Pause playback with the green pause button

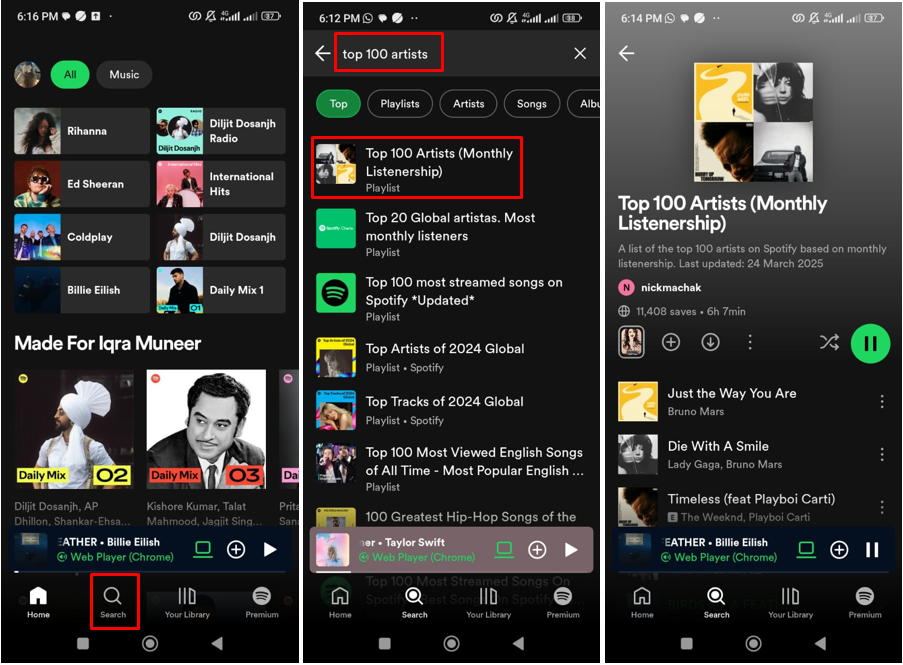869,342
